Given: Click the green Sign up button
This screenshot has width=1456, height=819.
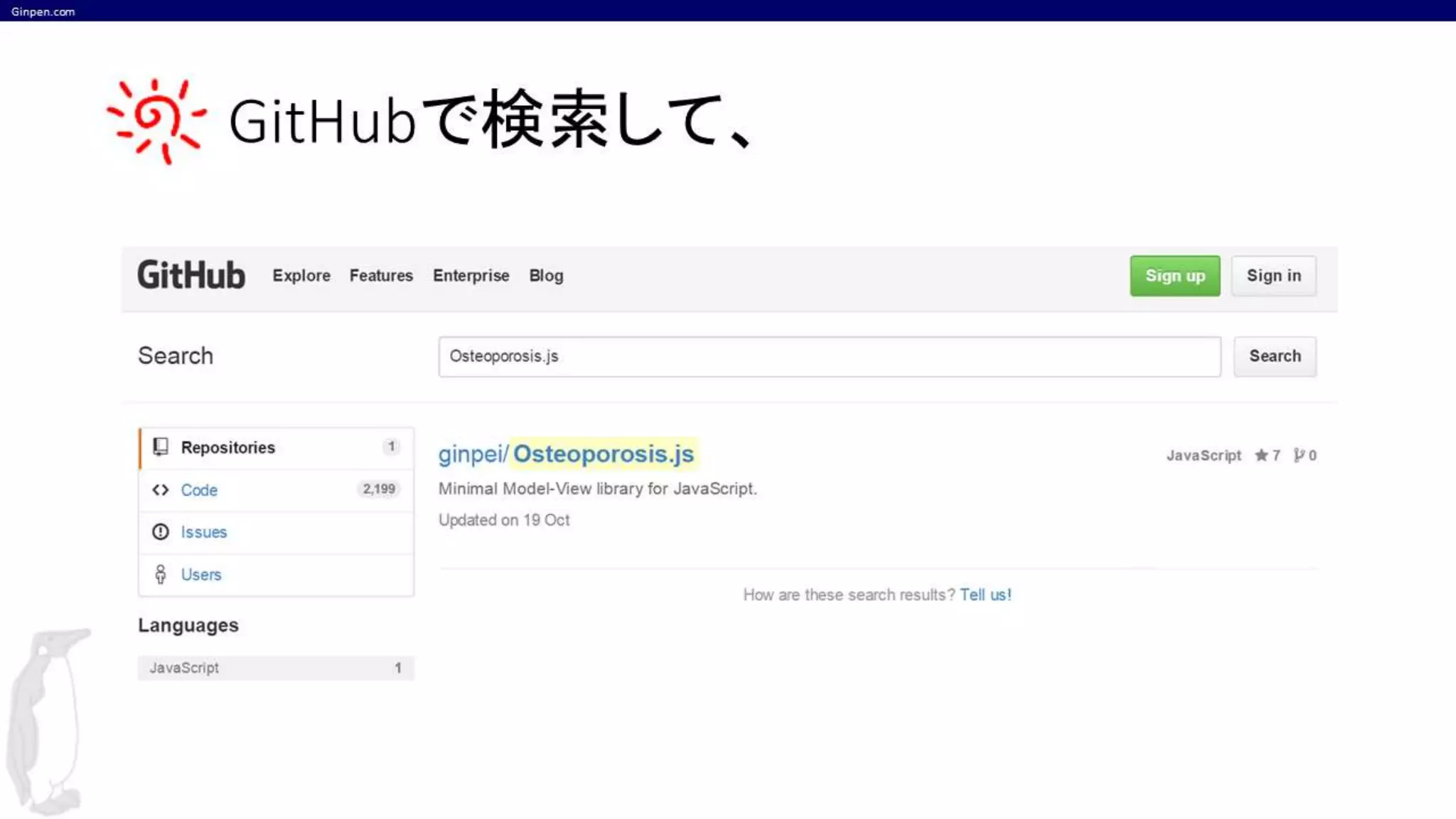Looking at the screenshot, I should [x=1175, y=276].
